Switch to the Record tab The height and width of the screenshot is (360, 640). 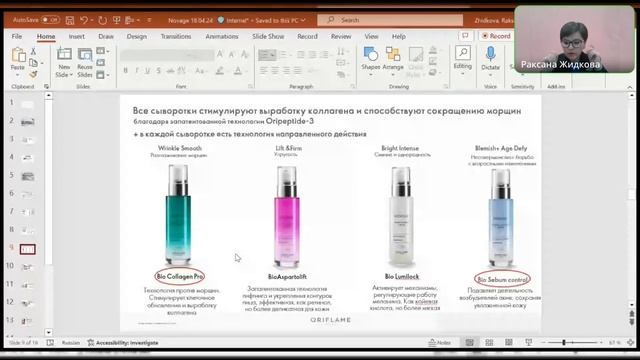(307, 36)
